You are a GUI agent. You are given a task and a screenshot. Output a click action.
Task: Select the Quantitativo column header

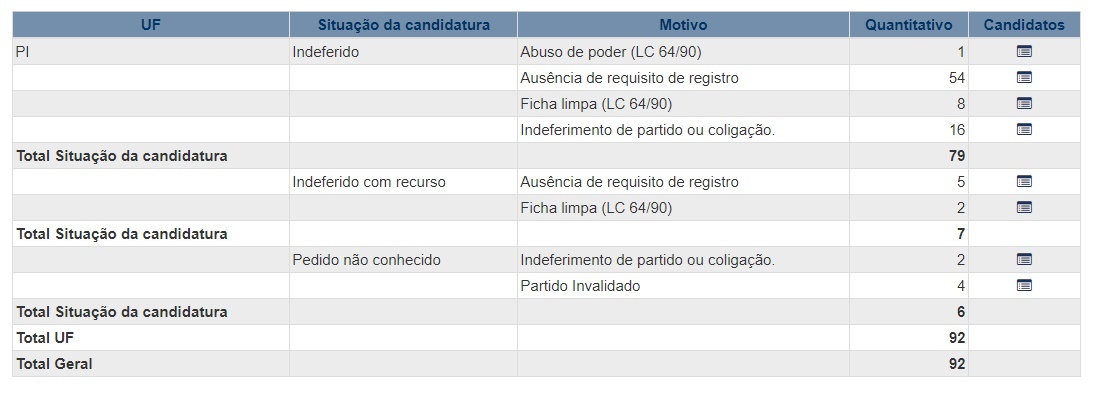(x=908, y=25)
